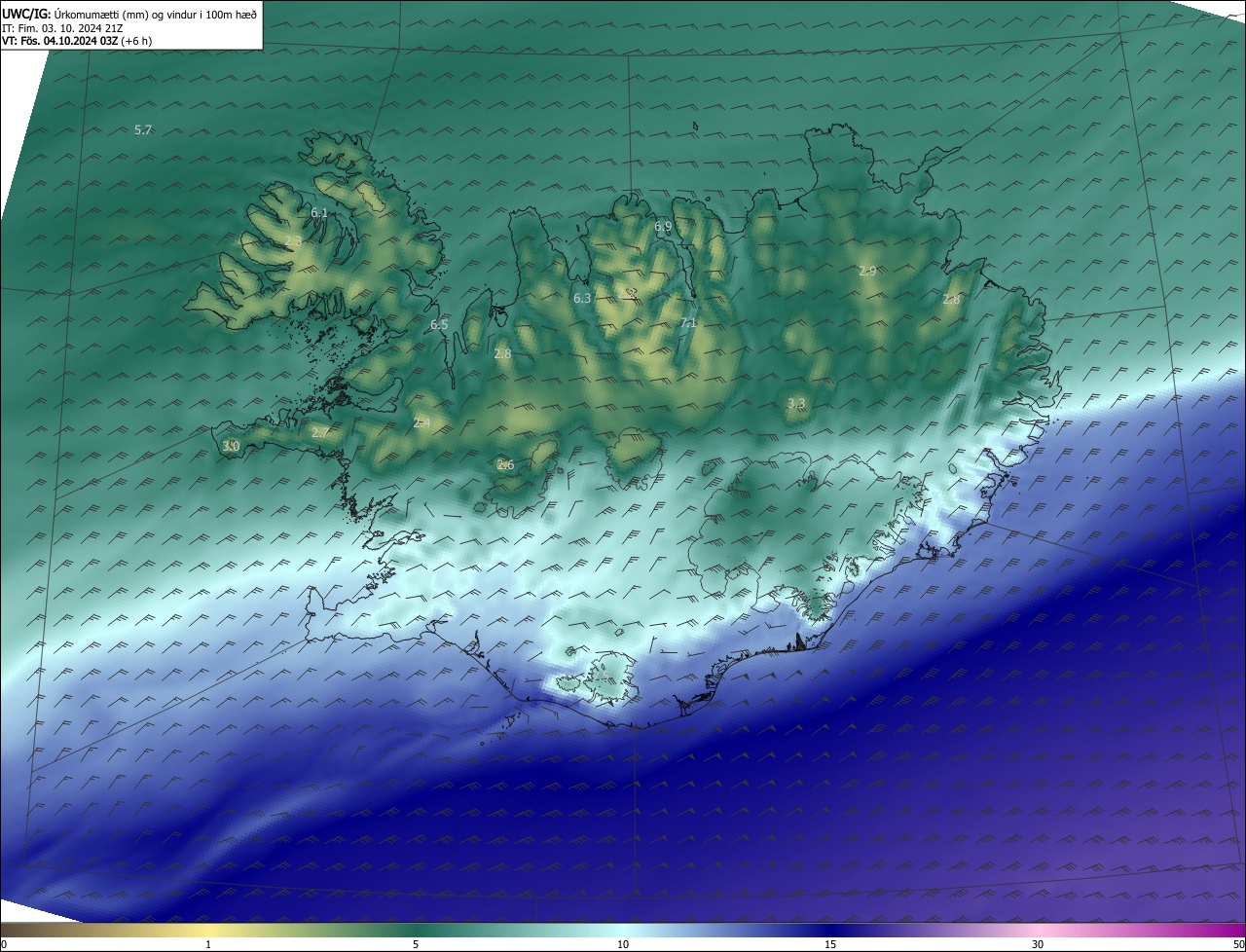Image resolution: width=1246 pixels, height=952 pixels.
Task: Click the 2.8 value just east of 2.9
Action: 951,300
